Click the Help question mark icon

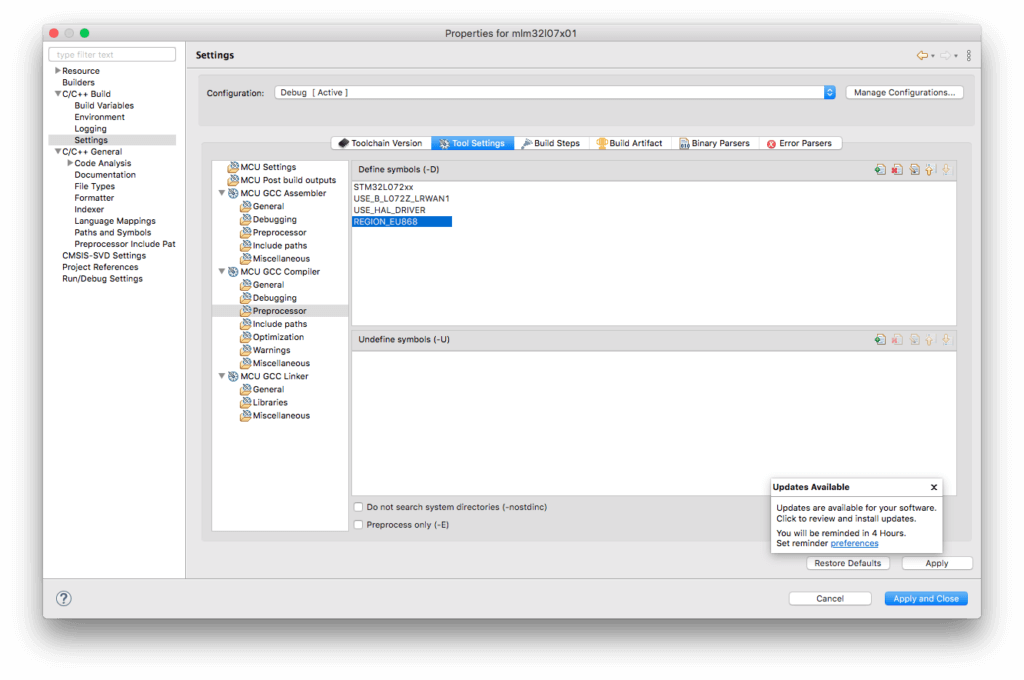(x=63, y=598)
